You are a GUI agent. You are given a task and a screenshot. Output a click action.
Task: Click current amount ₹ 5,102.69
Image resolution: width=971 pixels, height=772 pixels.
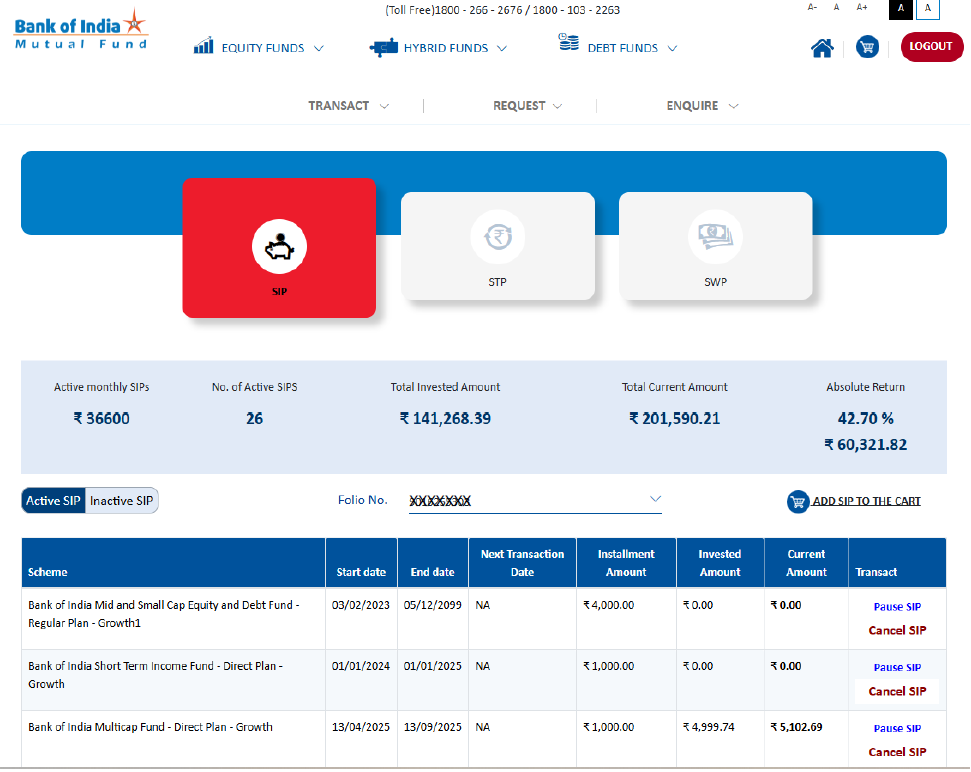796,727
